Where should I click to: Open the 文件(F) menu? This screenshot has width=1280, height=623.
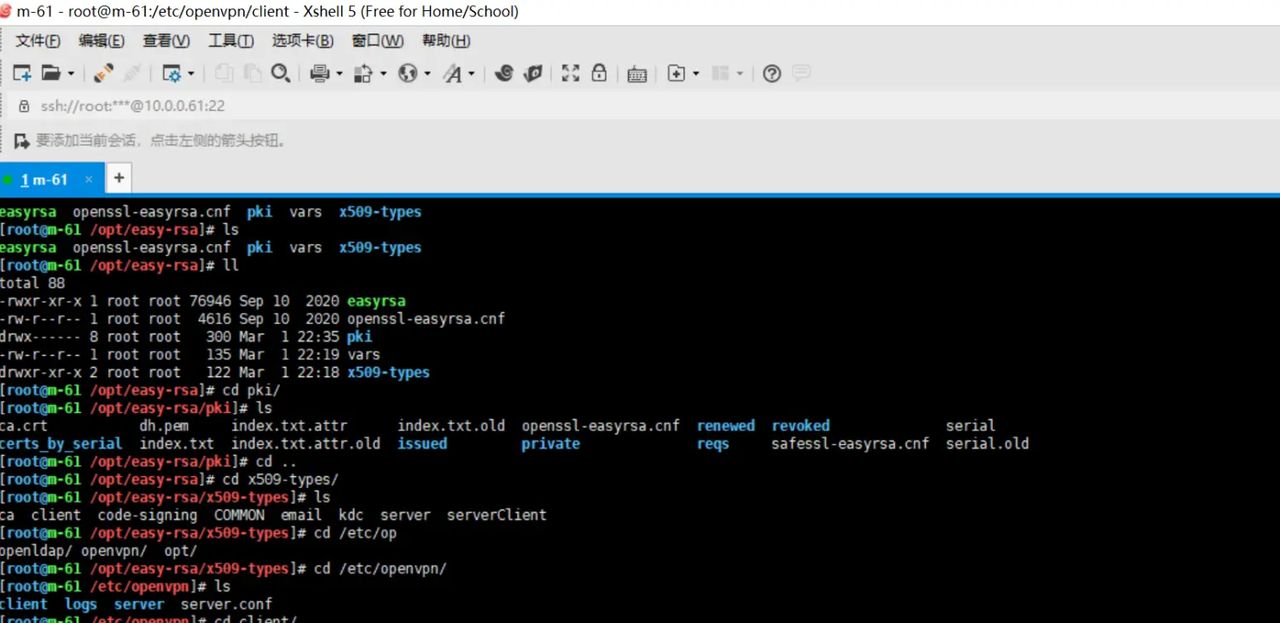click(37, 41)
